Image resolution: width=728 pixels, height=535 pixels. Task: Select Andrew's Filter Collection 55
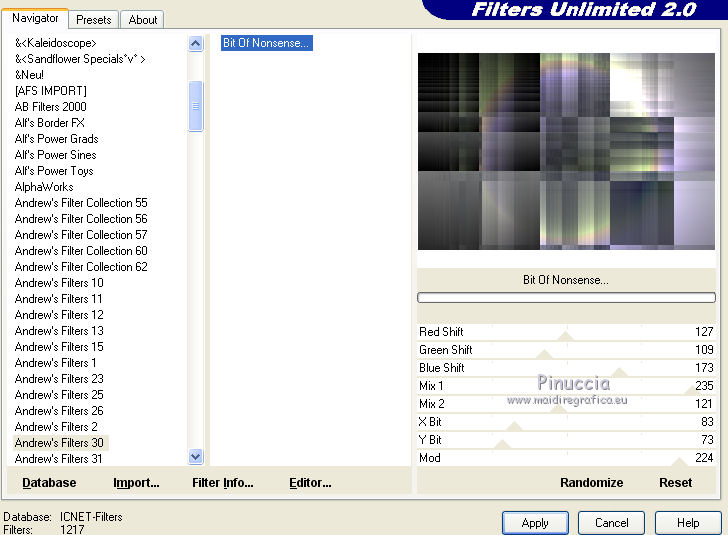pos(81,202)
